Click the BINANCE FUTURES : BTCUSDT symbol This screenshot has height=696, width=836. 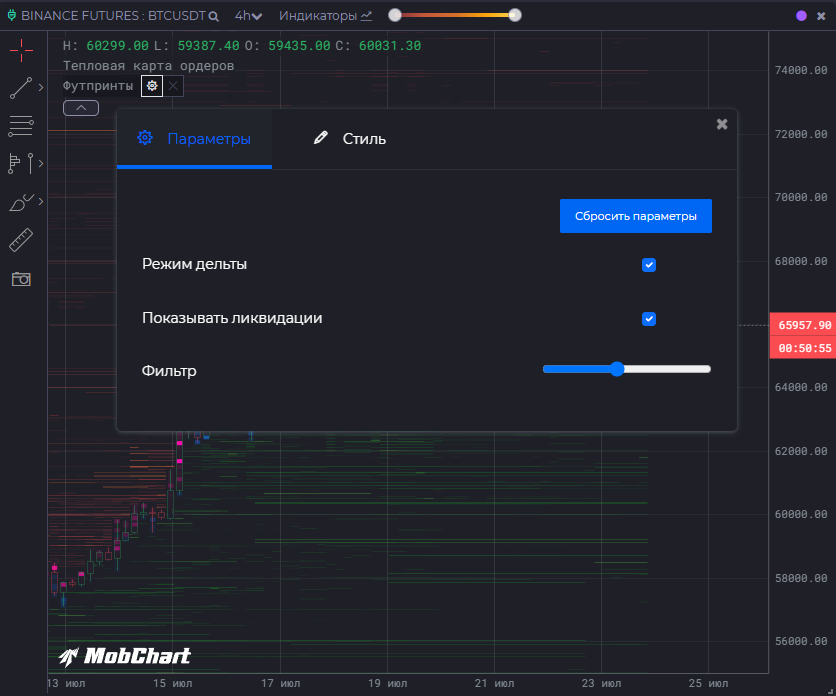(113, 16)
